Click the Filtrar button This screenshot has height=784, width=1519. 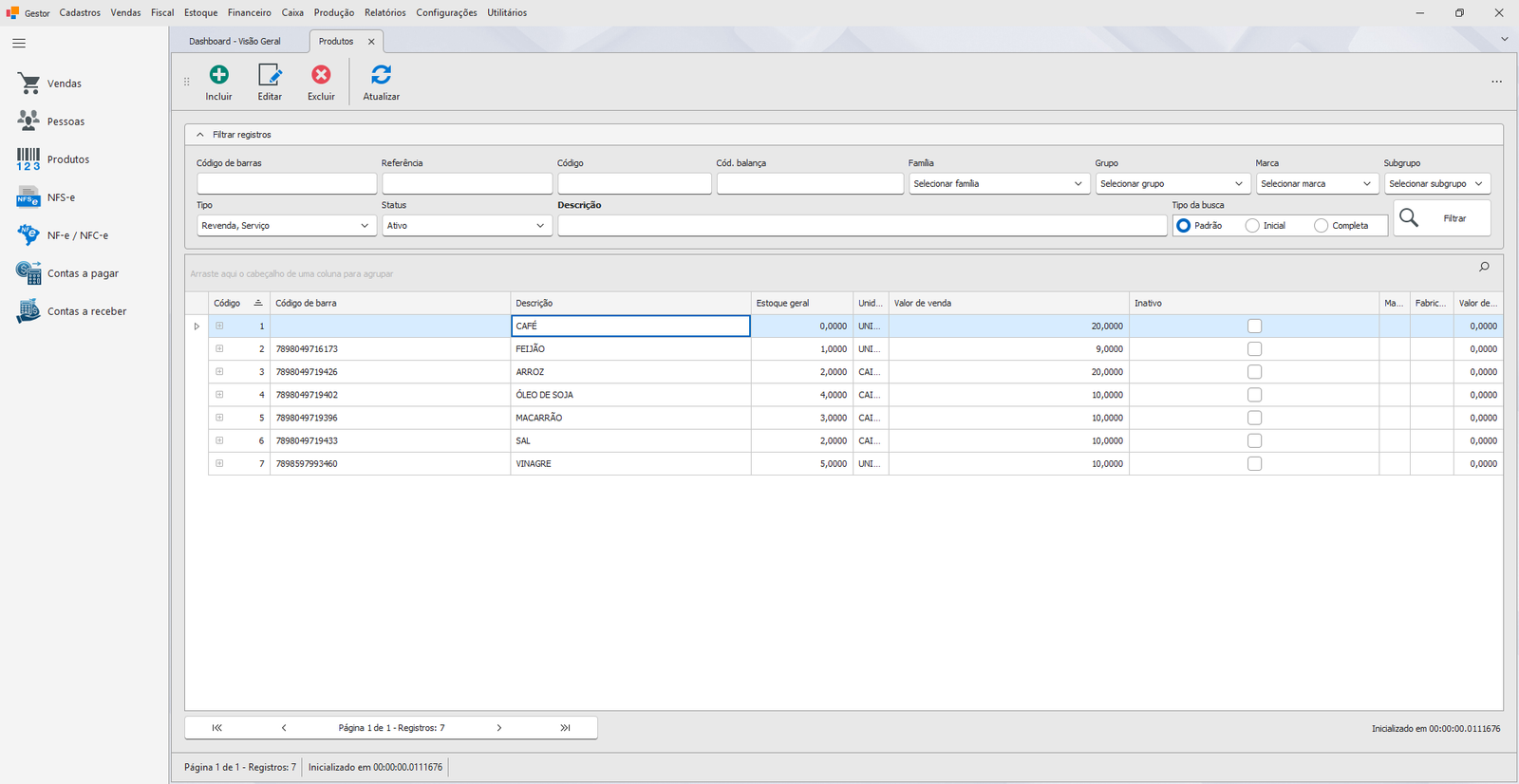tap(1442, 218)
